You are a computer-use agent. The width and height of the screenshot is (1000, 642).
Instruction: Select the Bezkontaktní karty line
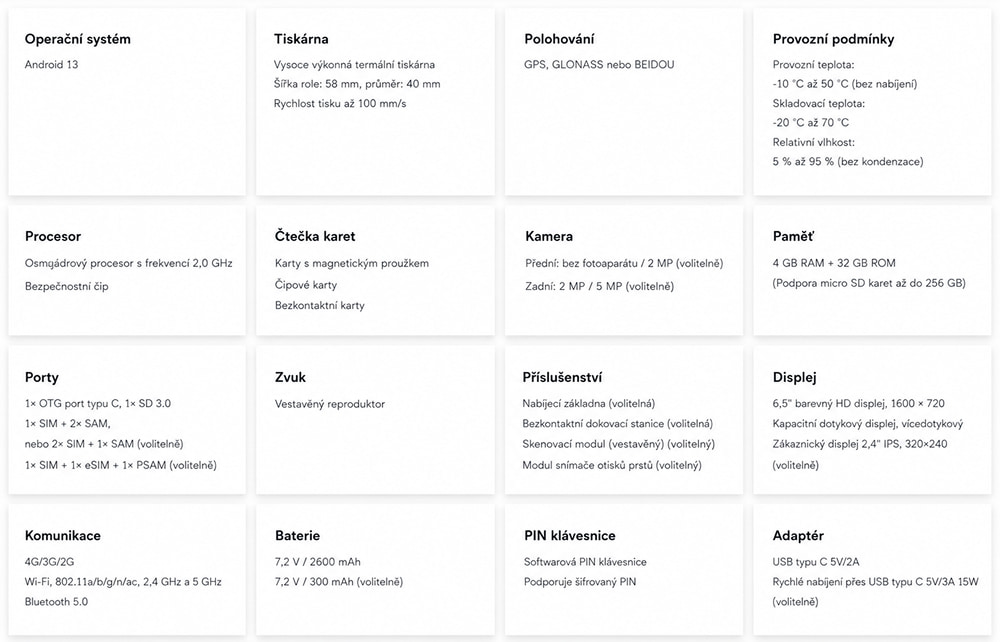pos(320,305)
